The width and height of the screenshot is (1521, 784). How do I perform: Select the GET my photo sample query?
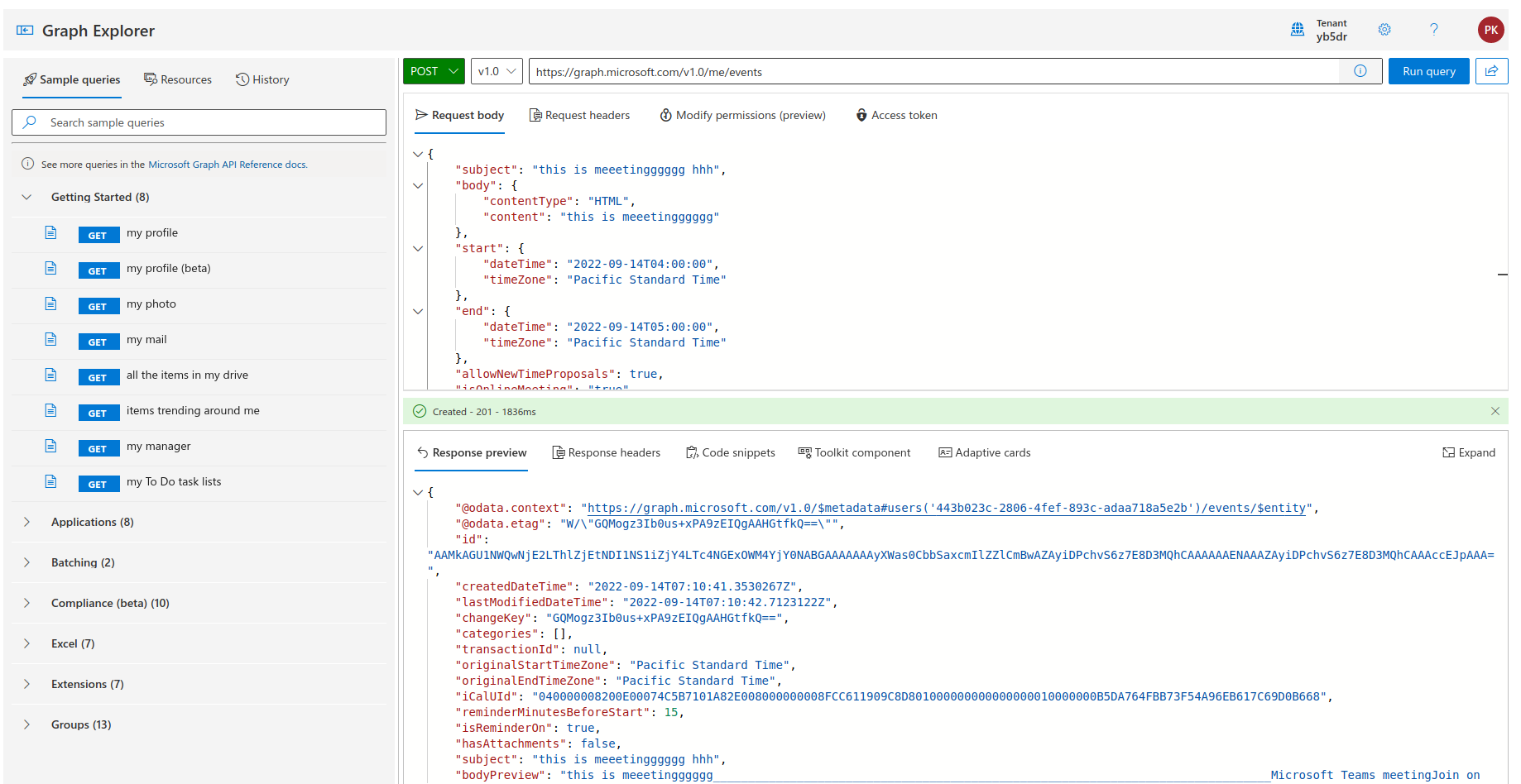pos(199,304)
